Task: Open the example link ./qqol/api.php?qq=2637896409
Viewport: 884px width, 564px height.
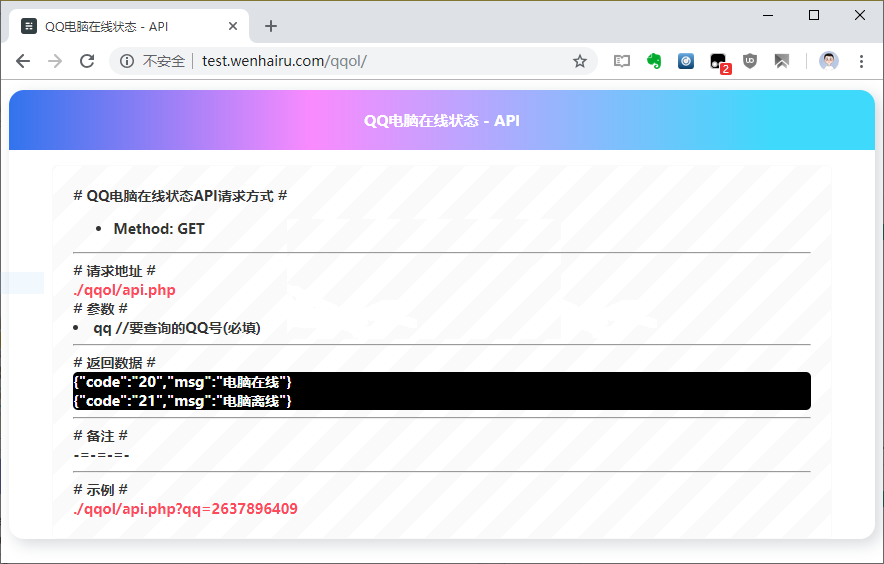Action: click(x=185, y=509)
